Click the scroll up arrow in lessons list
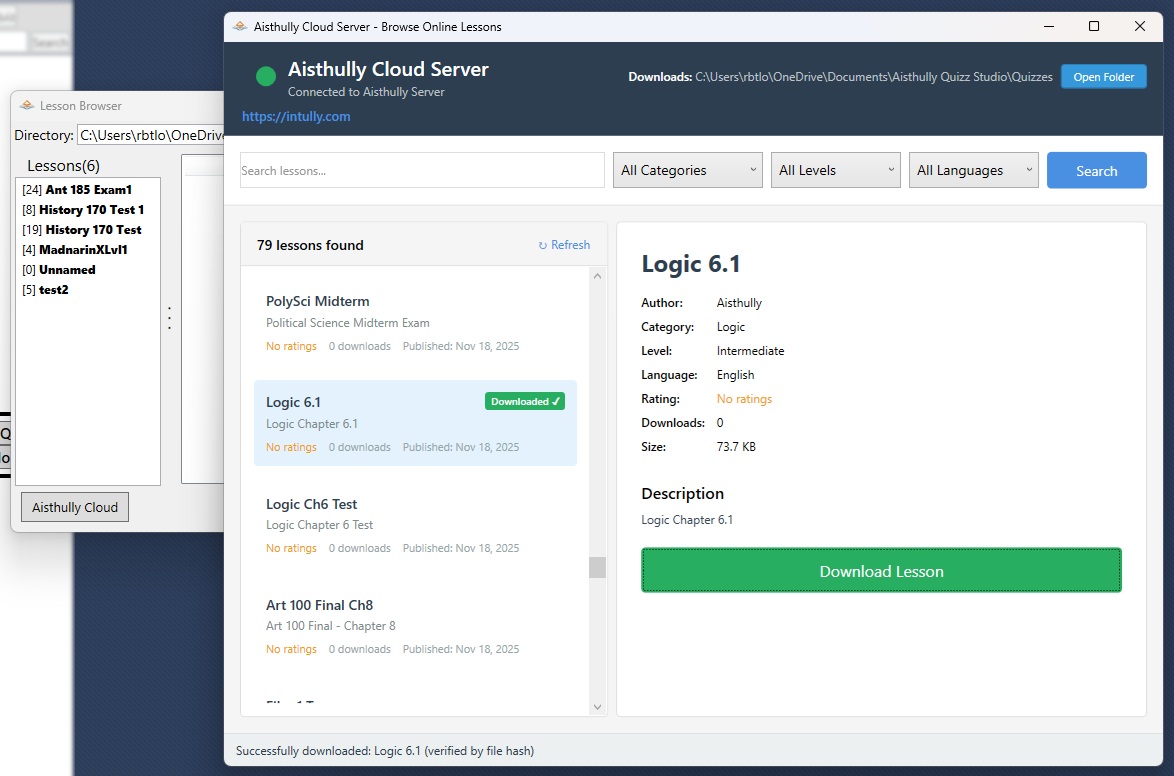 tap(598, 276)
